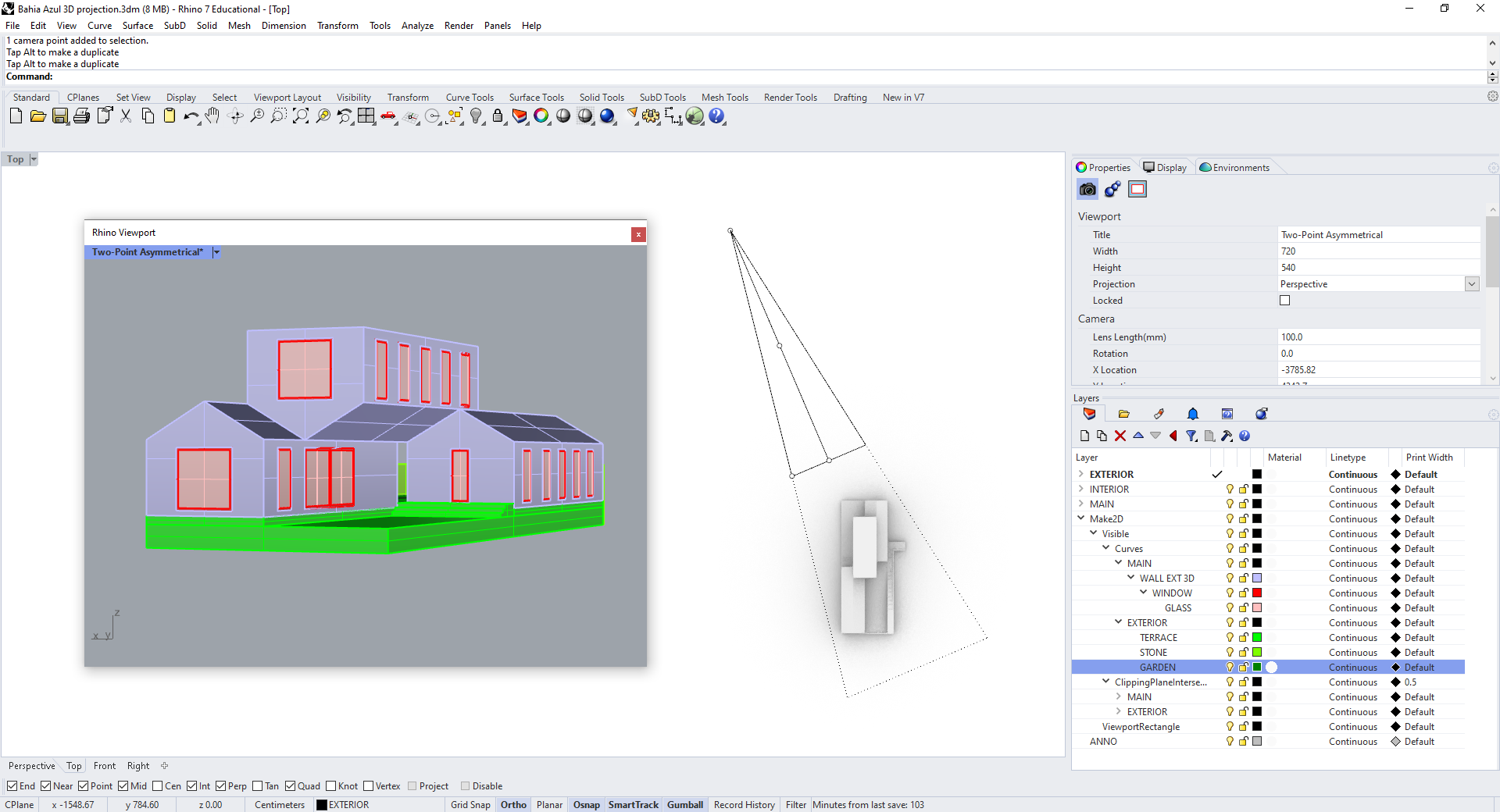
Task: Click the camera icon in Properties panel
Action: pyautogui.click(x=1087, y=189)
